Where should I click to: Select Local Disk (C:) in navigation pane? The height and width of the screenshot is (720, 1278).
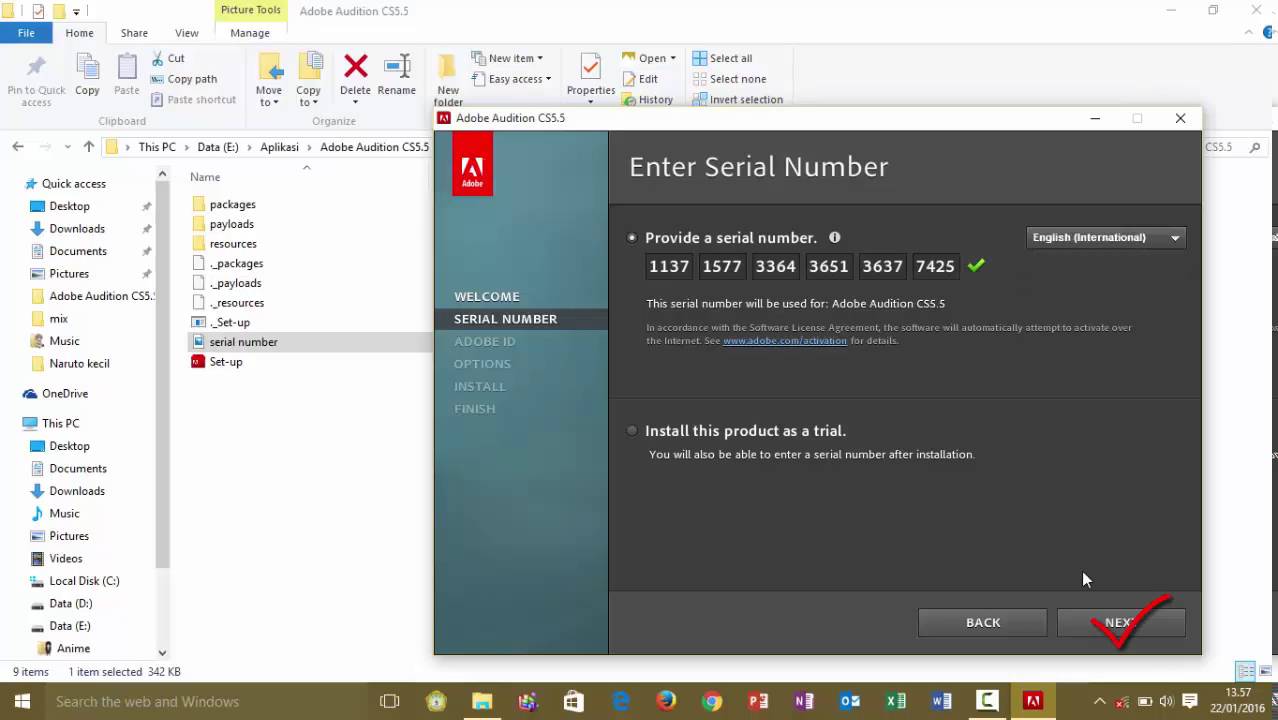84,581
